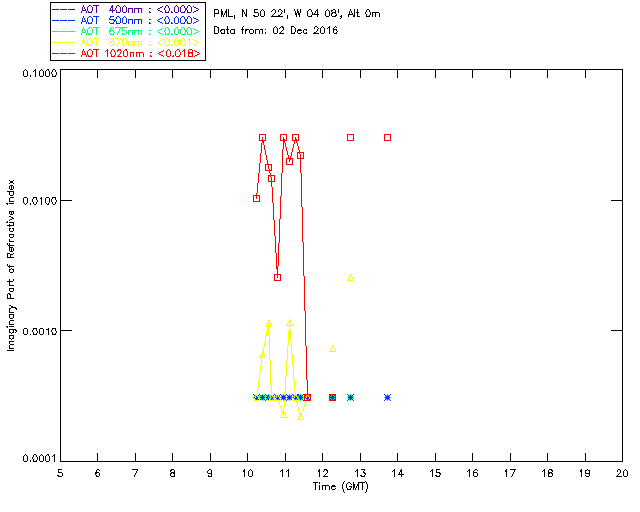The image size is (640, 512).
Task: Click the blue asterisk marker near time 13.7
Action: pos(388,397)
